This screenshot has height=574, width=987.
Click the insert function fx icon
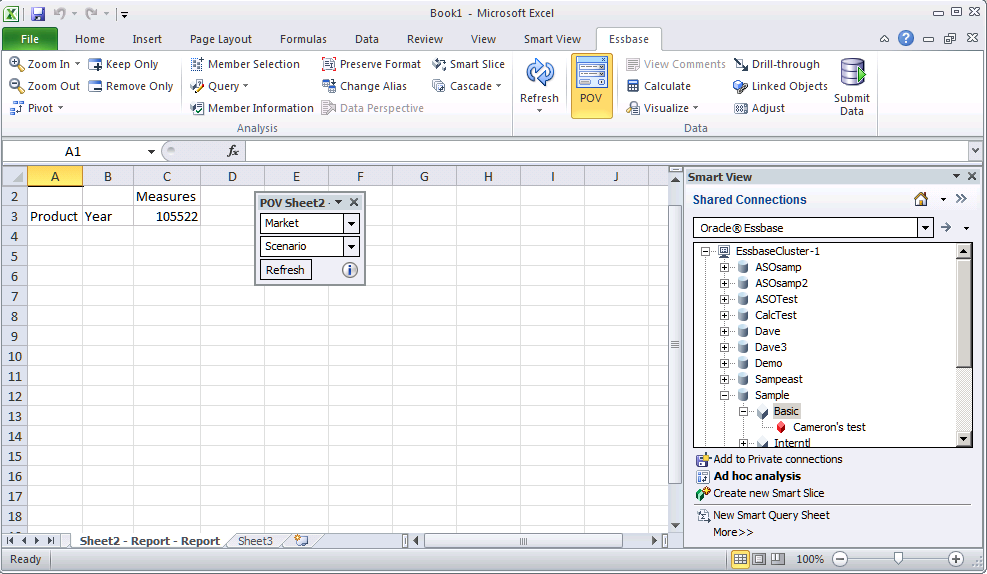[x=233, y=151]
